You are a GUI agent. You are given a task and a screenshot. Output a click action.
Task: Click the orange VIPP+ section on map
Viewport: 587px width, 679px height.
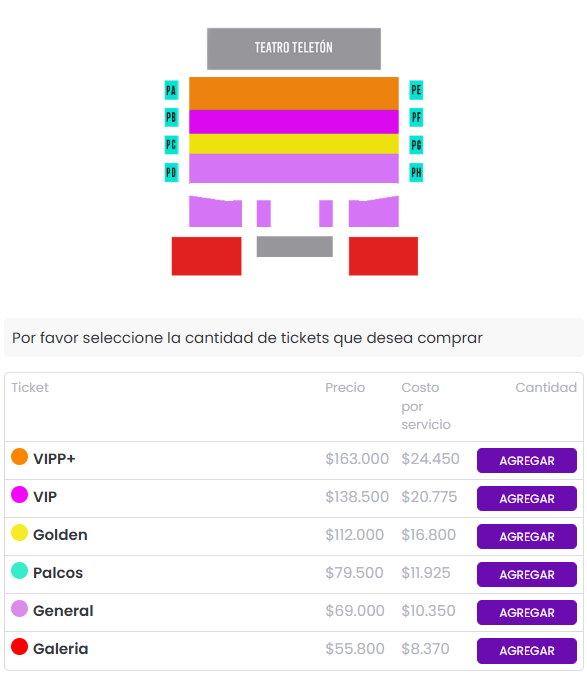294,94
